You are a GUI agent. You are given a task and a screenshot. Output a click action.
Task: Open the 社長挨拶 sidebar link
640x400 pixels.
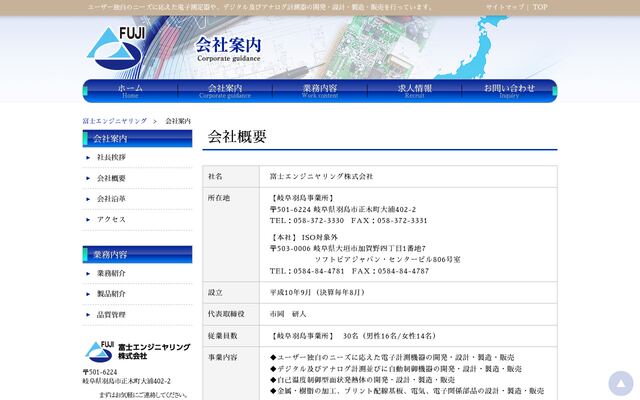111,158
